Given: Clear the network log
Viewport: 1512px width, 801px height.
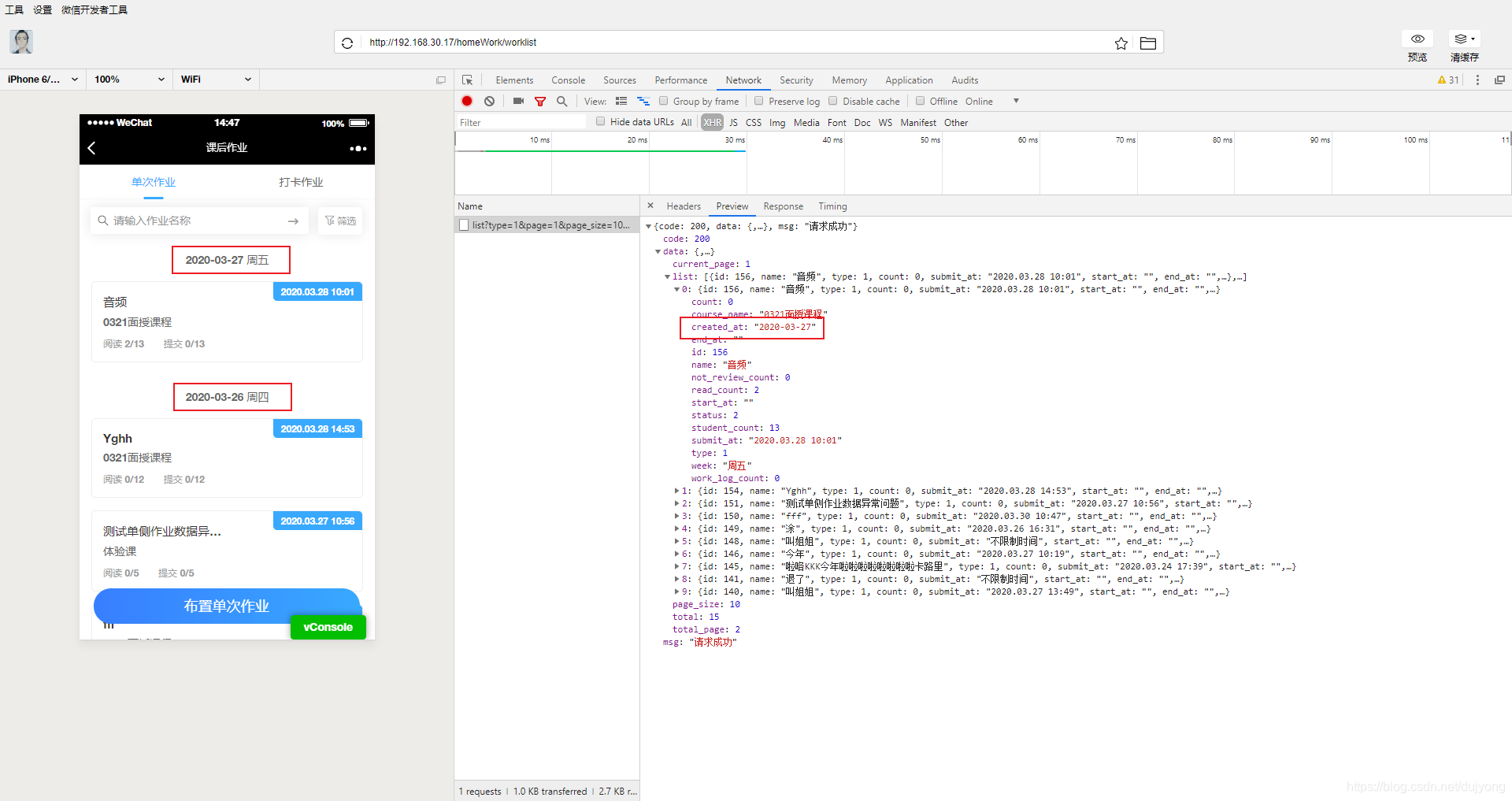Looking at the screenshot, I should coord(490,101).
